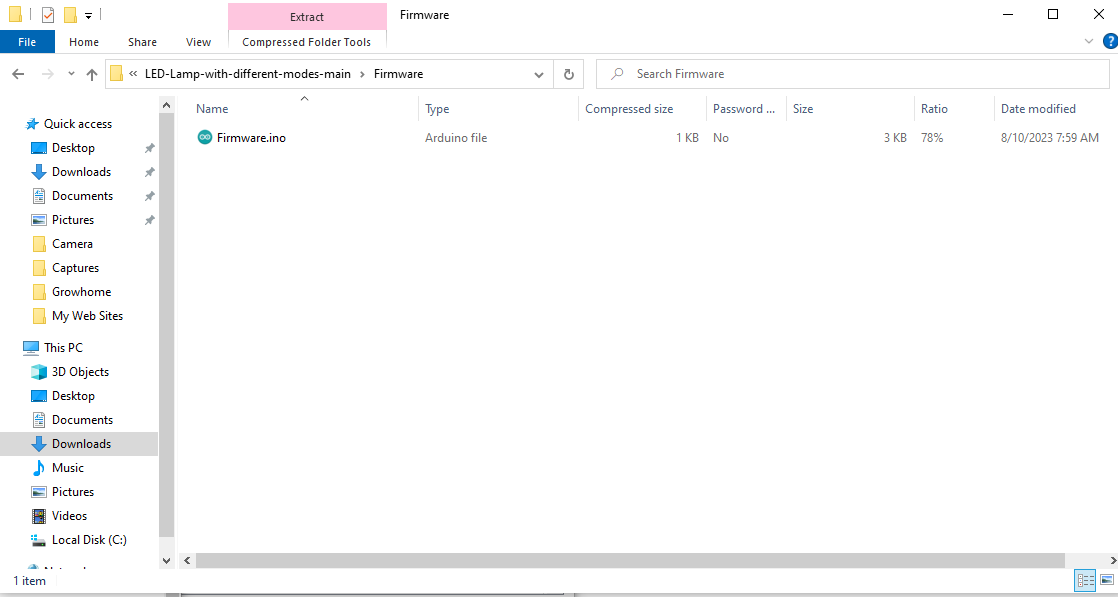Image resolution: width=1118 pixels, height=597 pixels.
Task: Click Firmware segment in address bar
Action: point(399,73)
